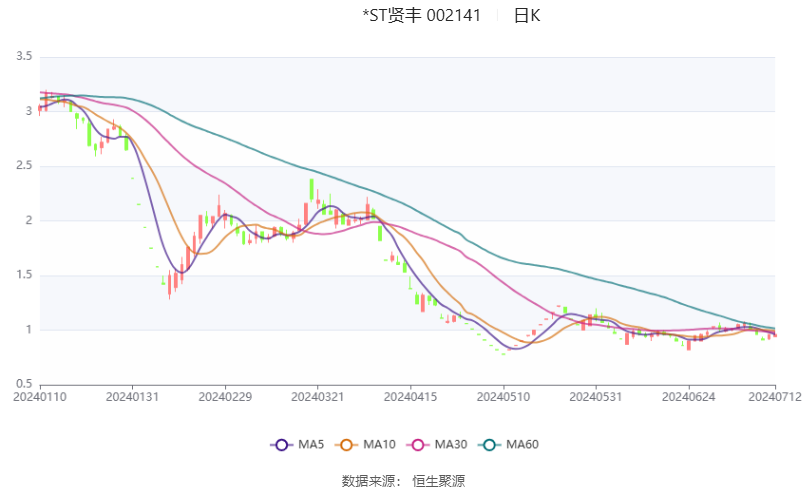Toggle the MA10 legend series
Screen dimensions: 807x491
[x=365, y=445]
